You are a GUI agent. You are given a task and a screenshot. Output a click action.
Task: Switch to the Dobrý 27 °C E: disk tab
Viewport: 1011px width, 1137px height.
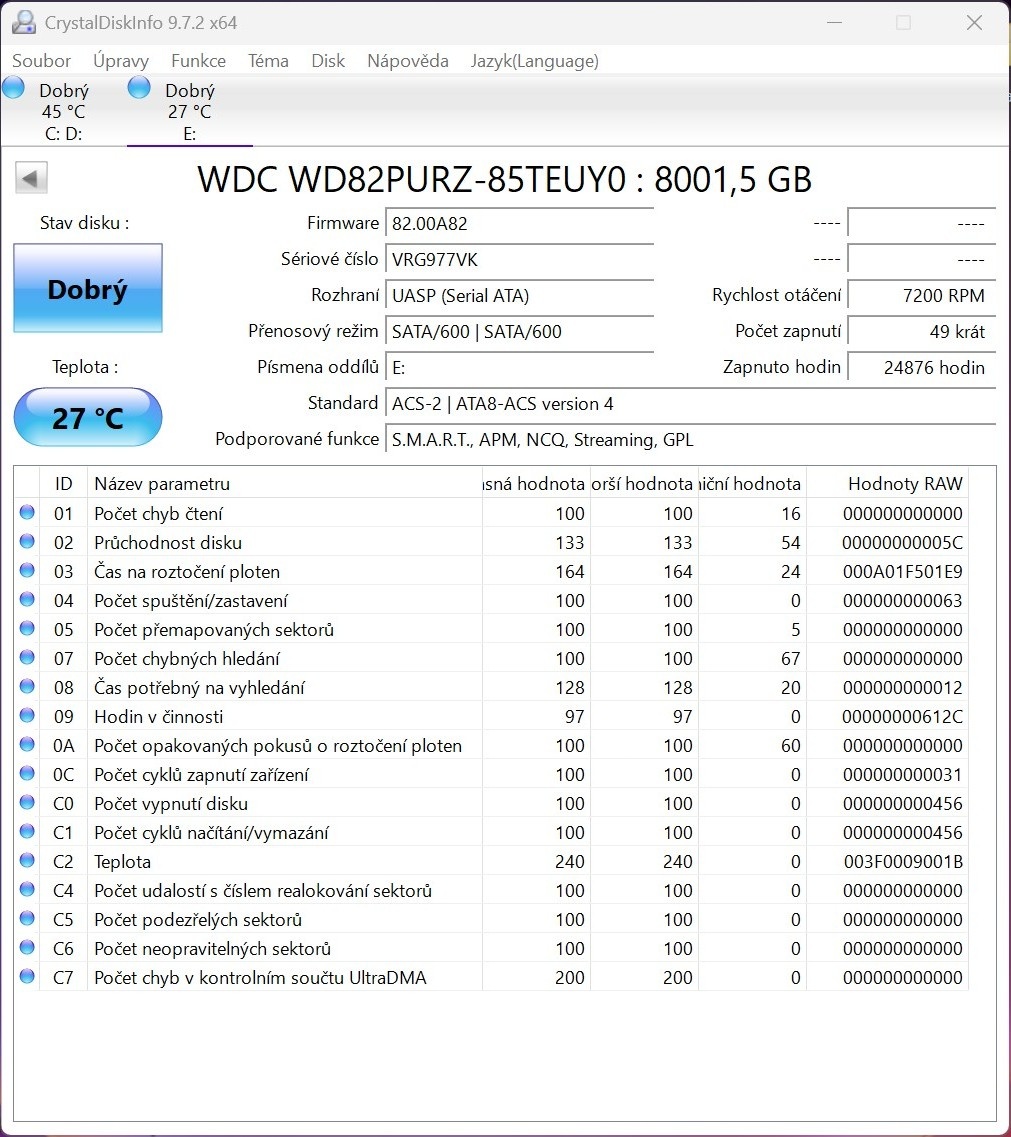point(189,111)
